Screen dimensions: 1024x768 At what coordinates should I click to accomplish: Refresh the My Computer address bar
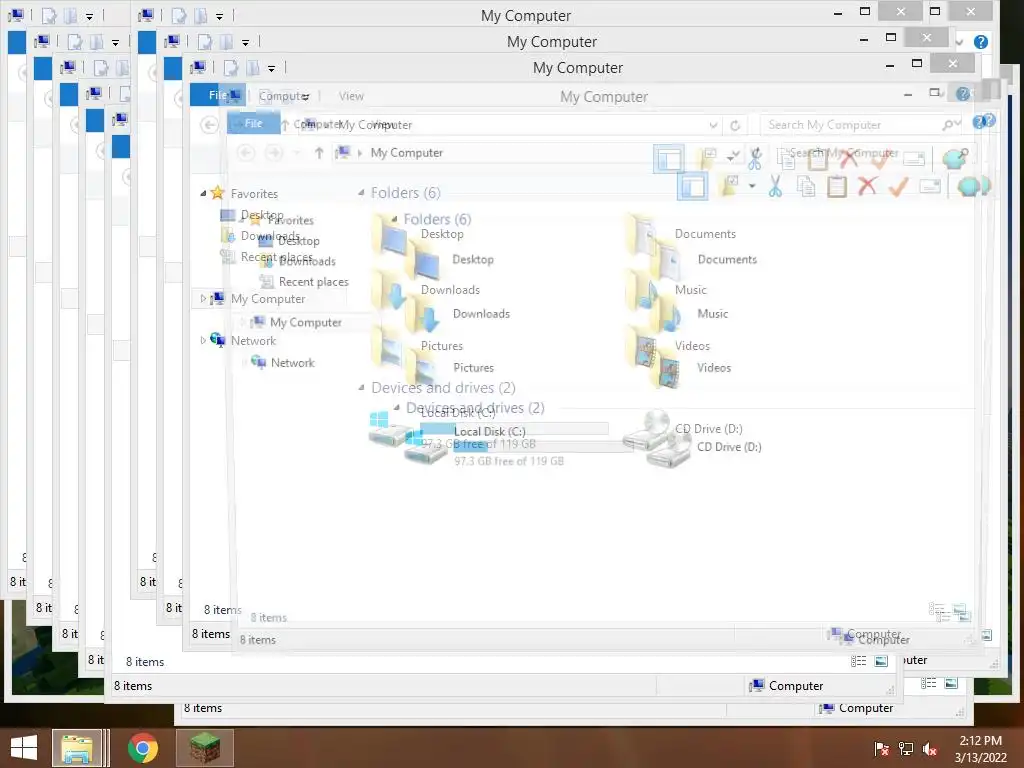tap(735, 125)
